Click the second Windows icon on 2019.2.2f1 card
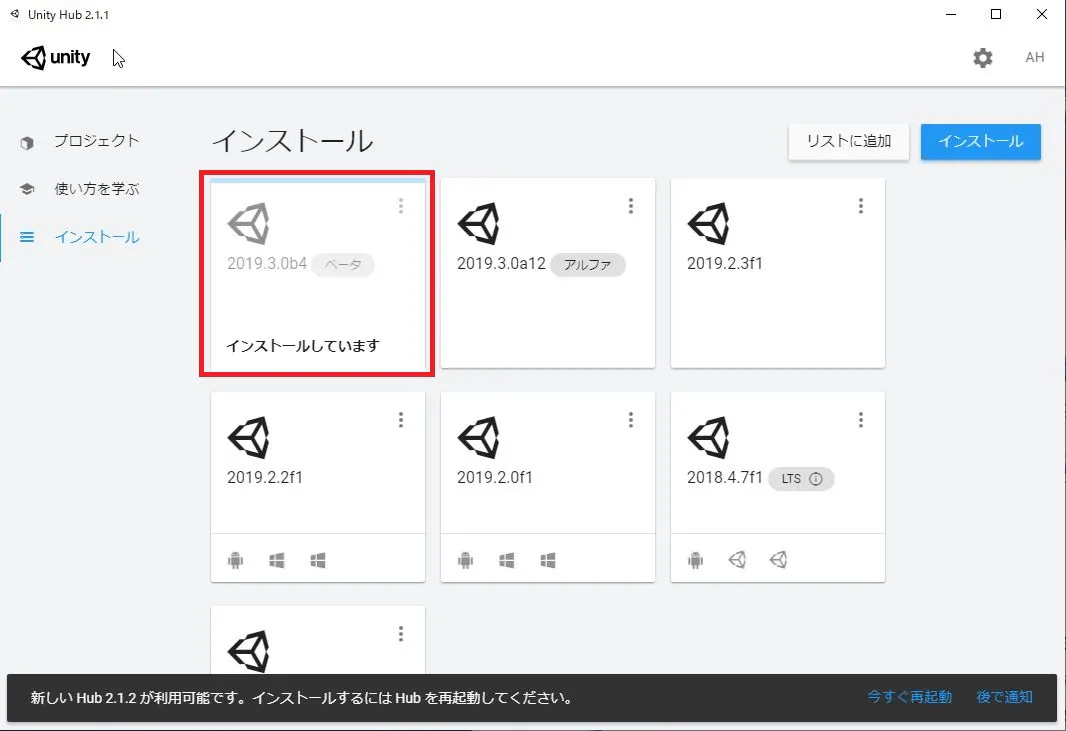 pyautogui.click(x=317, y=560)
